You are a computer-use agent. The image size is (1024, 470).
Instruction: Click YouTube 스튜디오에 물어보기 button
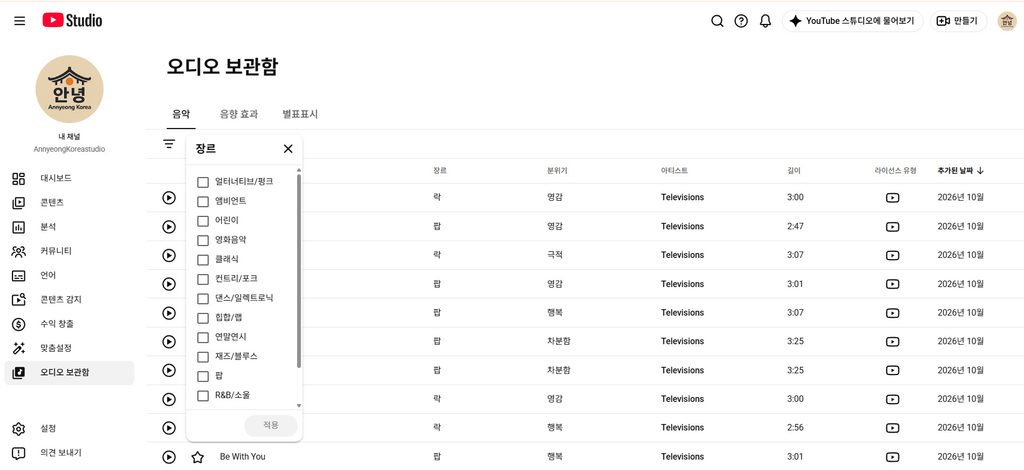tap(852, 21)
